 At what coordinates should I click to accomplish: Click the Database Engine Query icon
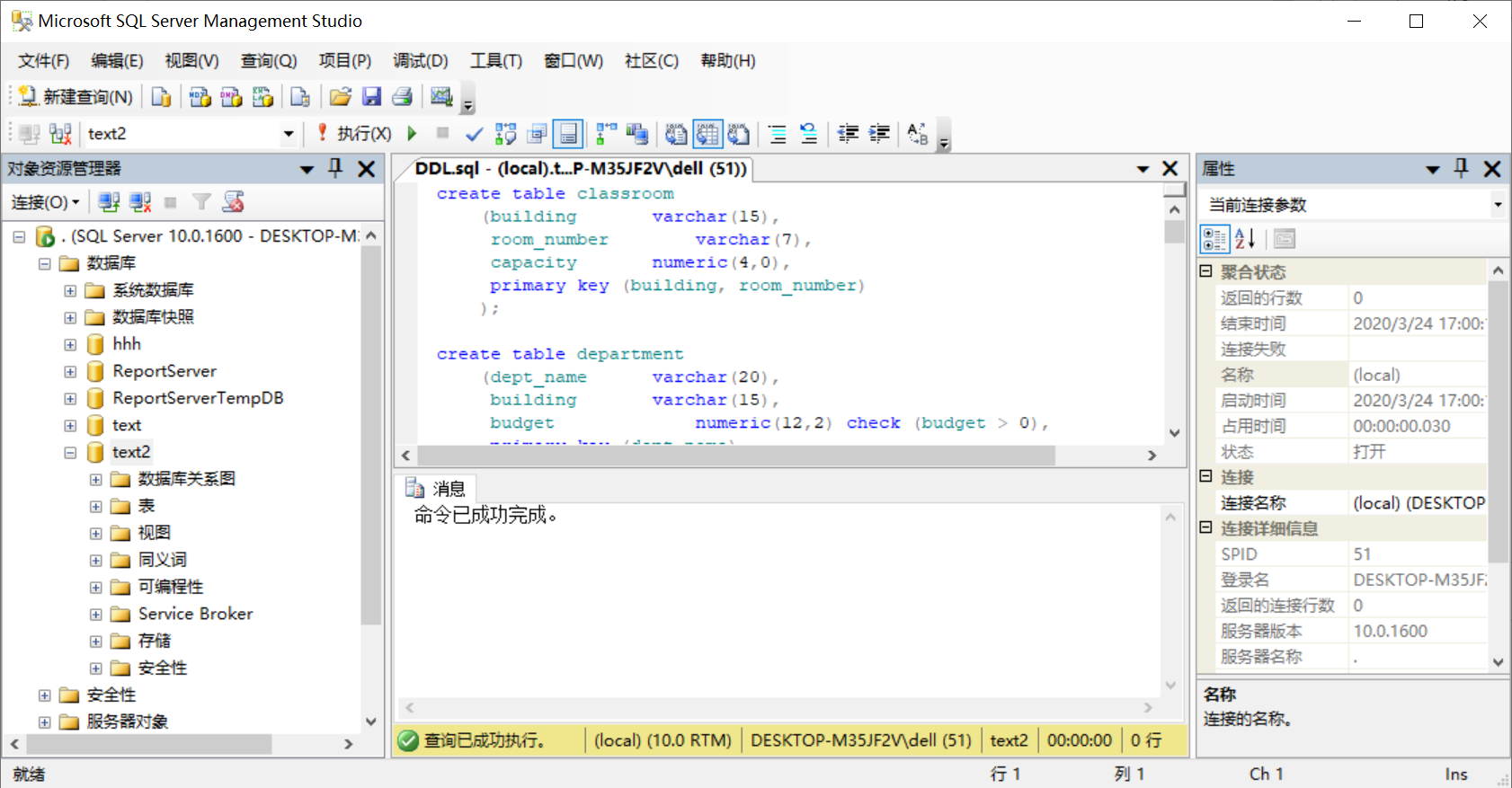[x=162, y=97]
